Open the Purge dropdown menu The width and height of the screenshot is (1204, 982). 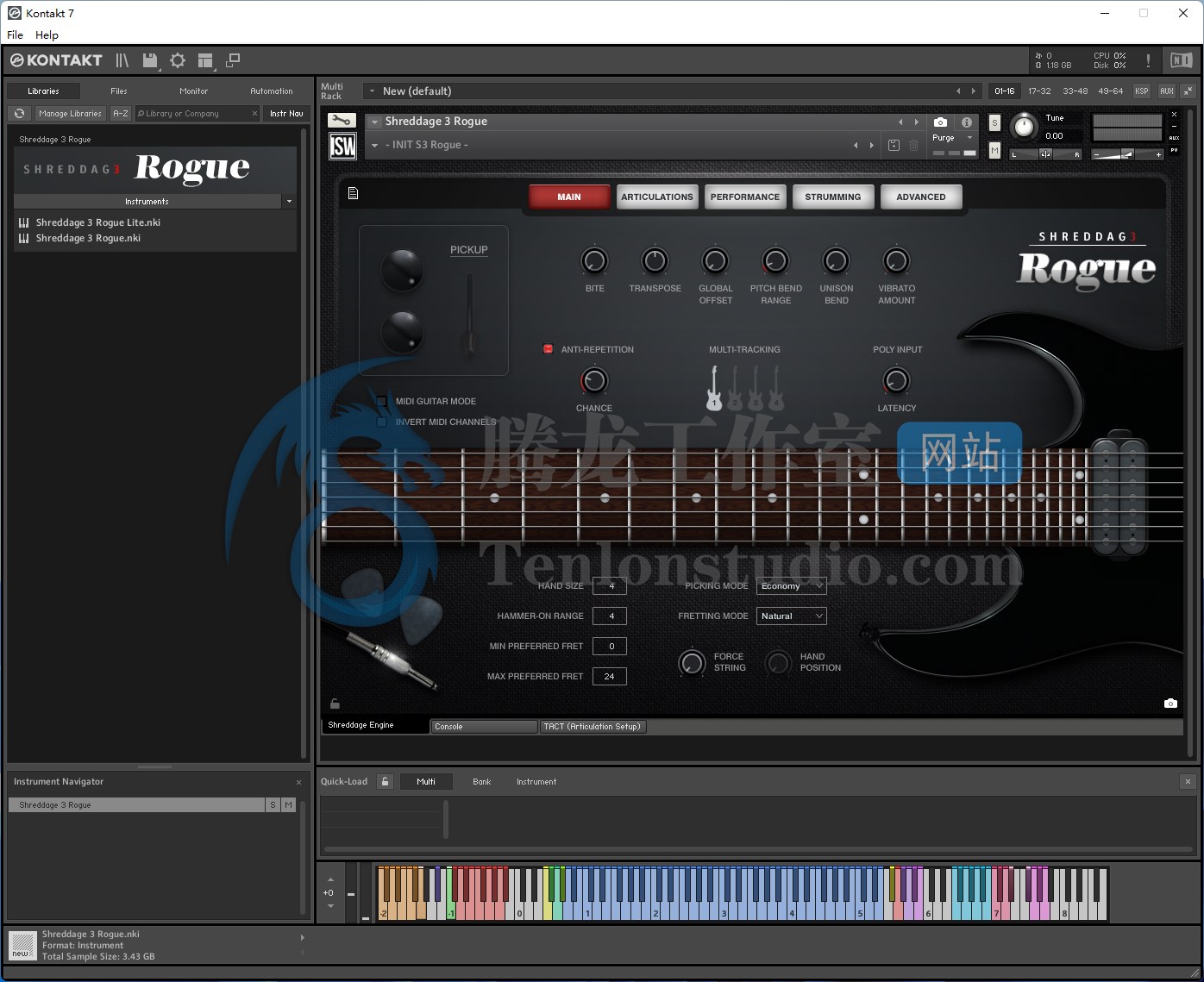tap(953, 138)
